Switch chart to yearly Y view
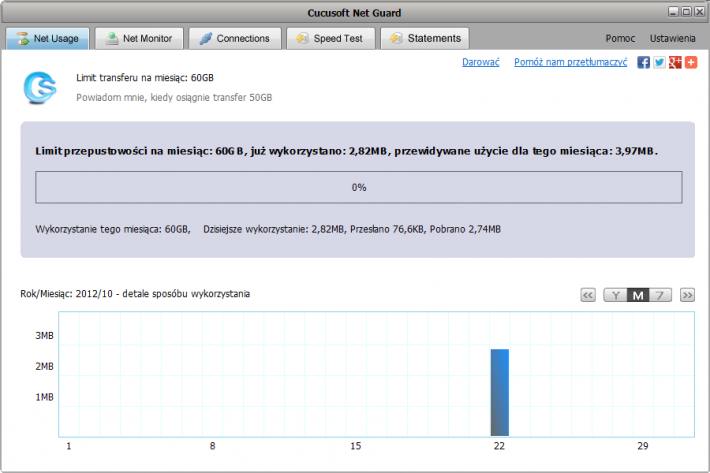This screenshot has height=473, width=710. click(615, 295)
